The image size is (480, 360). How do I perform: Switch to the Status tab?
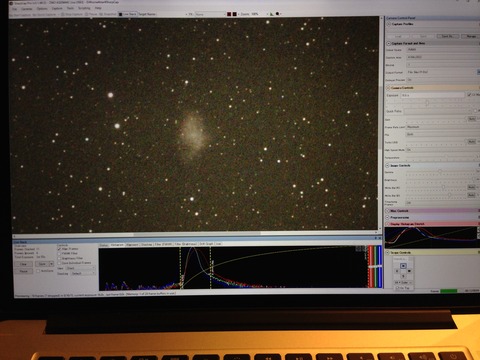104,245
